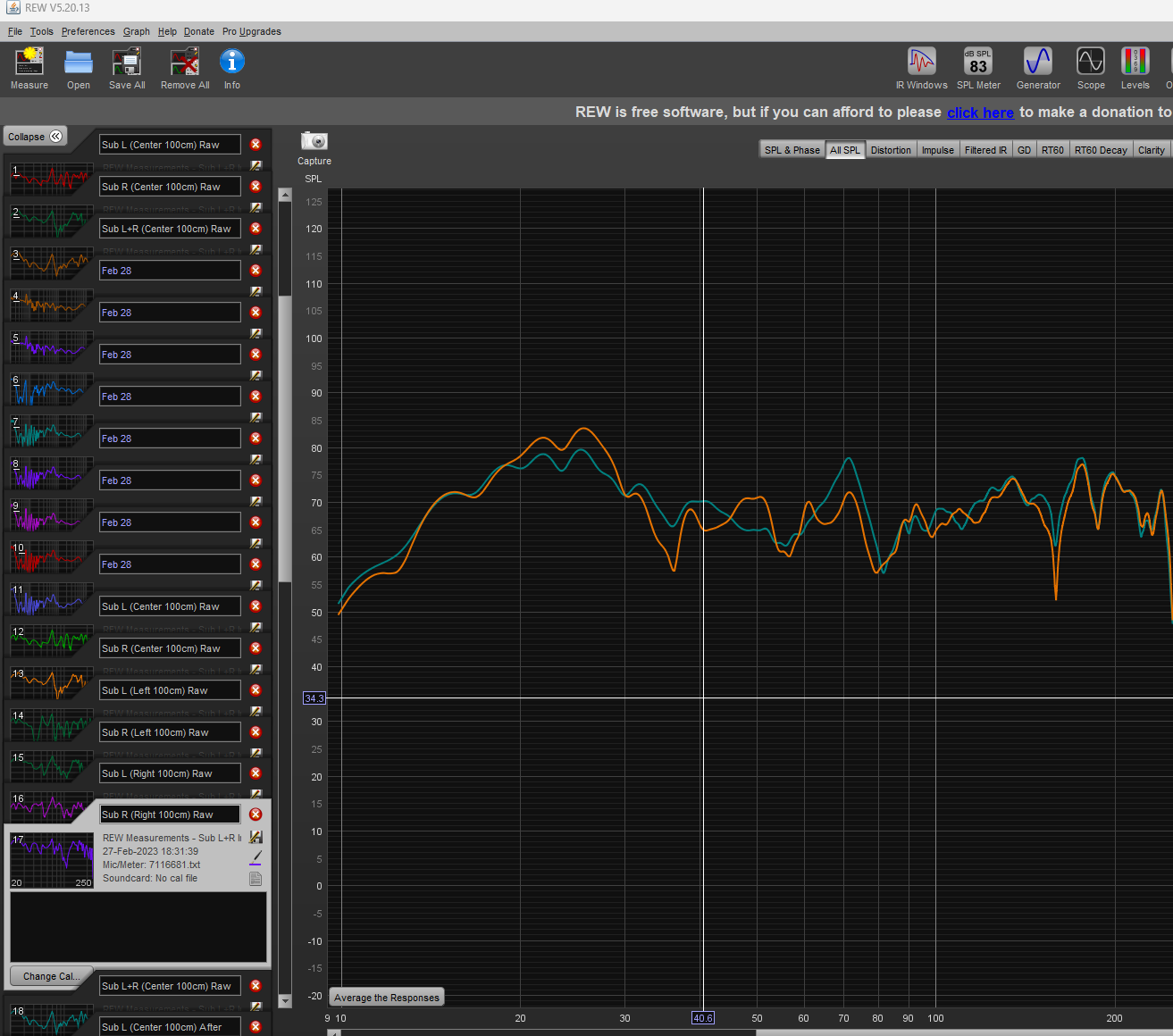1173x1036 pixels.
Task: Switch to the Impulse tab
Action: point(937,150)
